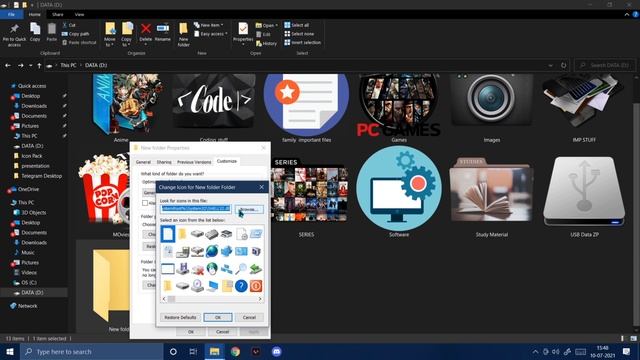Open the New item dropdown in the ribbon

coord(209,25)
